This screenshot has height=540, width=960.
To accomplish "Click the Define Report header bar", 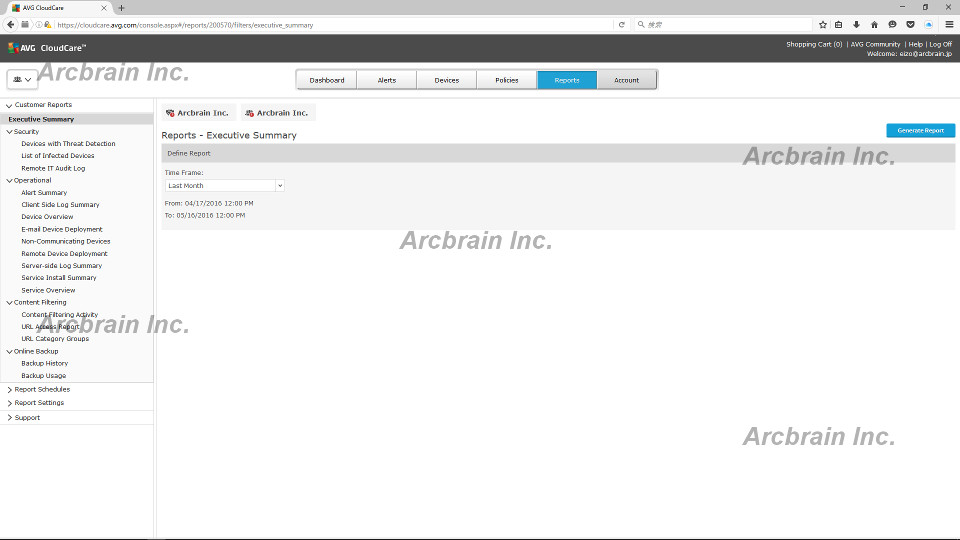I will click(x=558, y=154).
